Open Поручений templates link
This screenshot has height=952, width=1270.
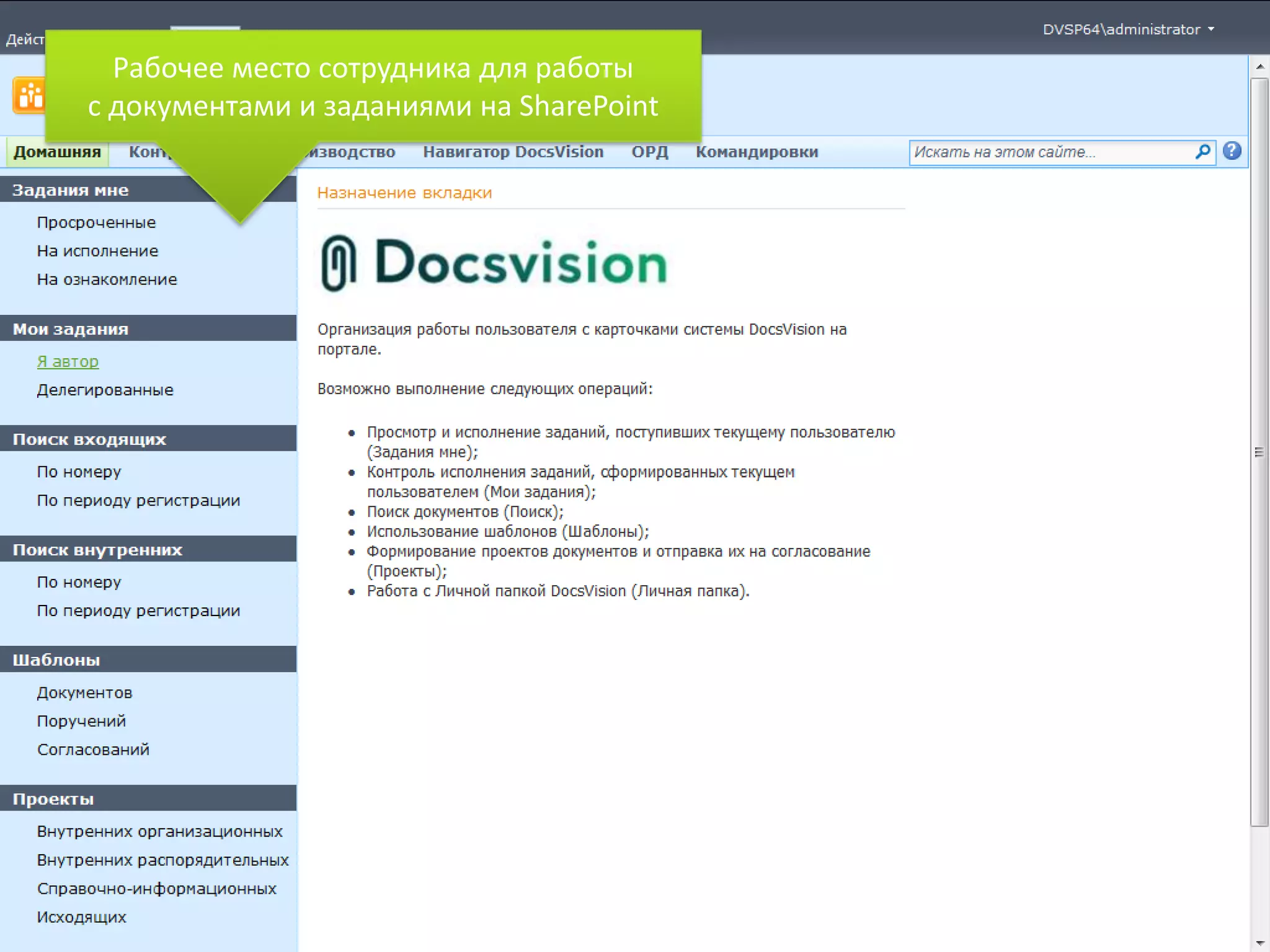coord(81,721)
